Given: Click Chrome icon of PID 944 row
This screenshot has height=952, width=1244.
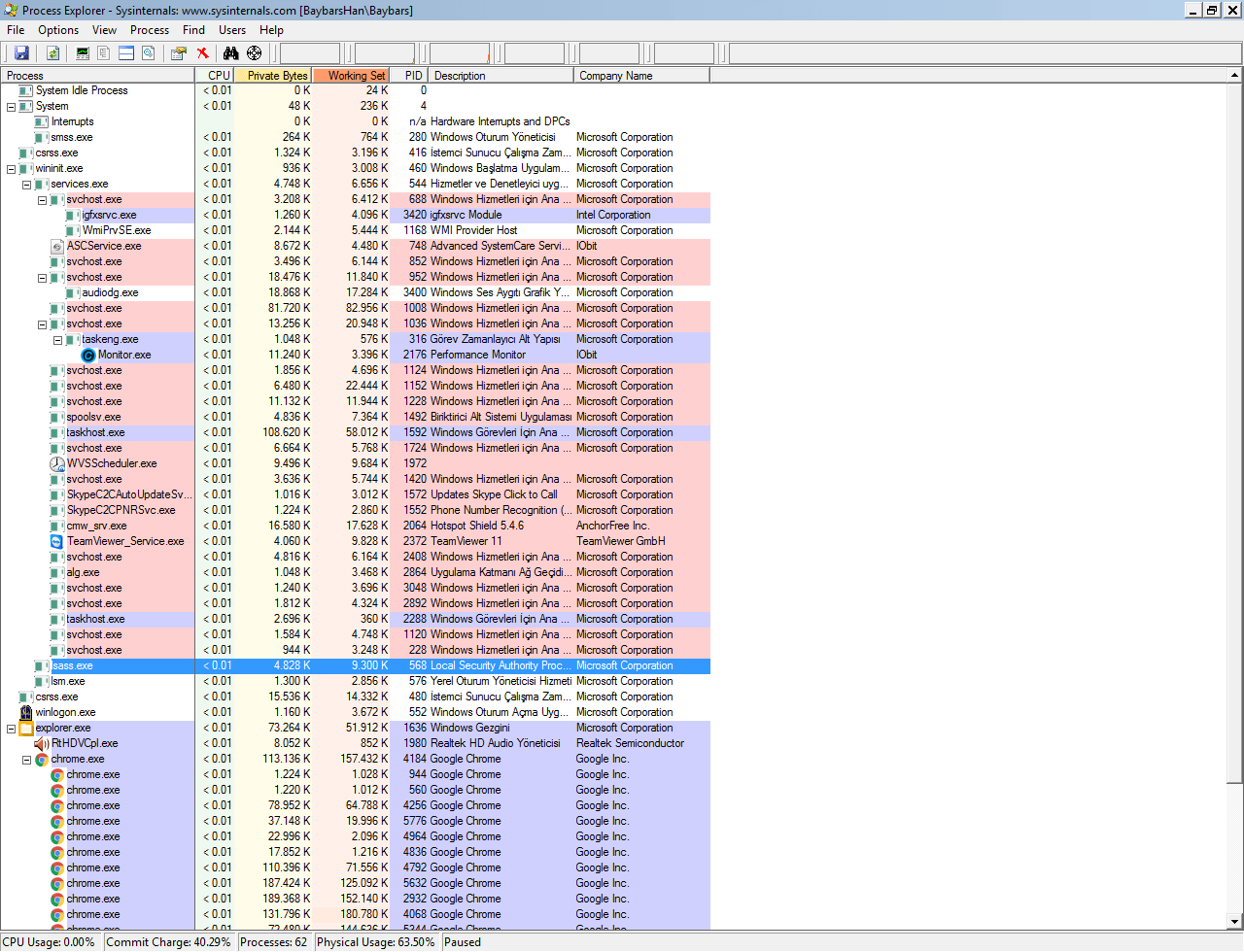Looking at the screenshot, I should [57, 774].
